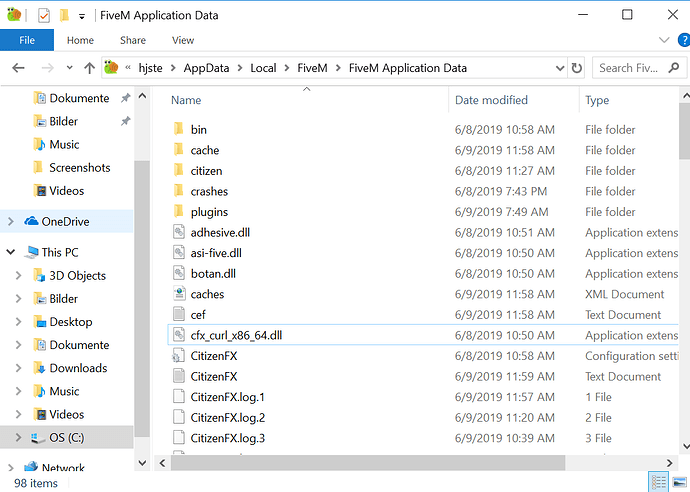Select CitizenFX configuration settings file icon
This screenshot has width=690, height=492.
point(179,356)
